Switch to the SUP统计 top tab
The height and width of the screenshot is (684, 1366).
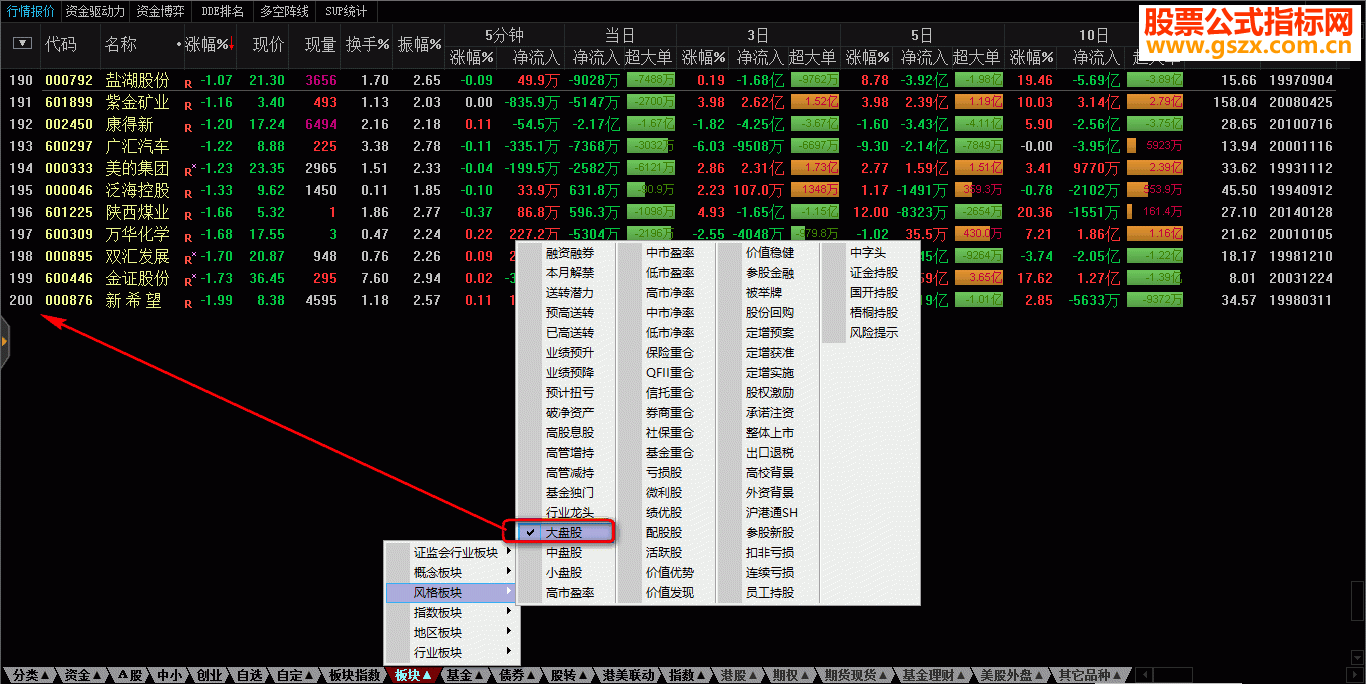coord(347,11)
